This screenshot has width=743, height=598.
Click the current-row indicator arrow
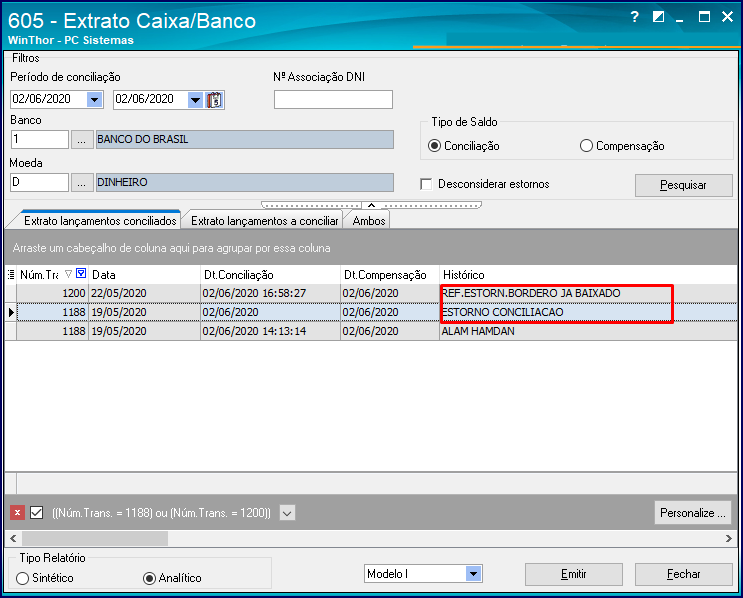[x=11, y=312]
